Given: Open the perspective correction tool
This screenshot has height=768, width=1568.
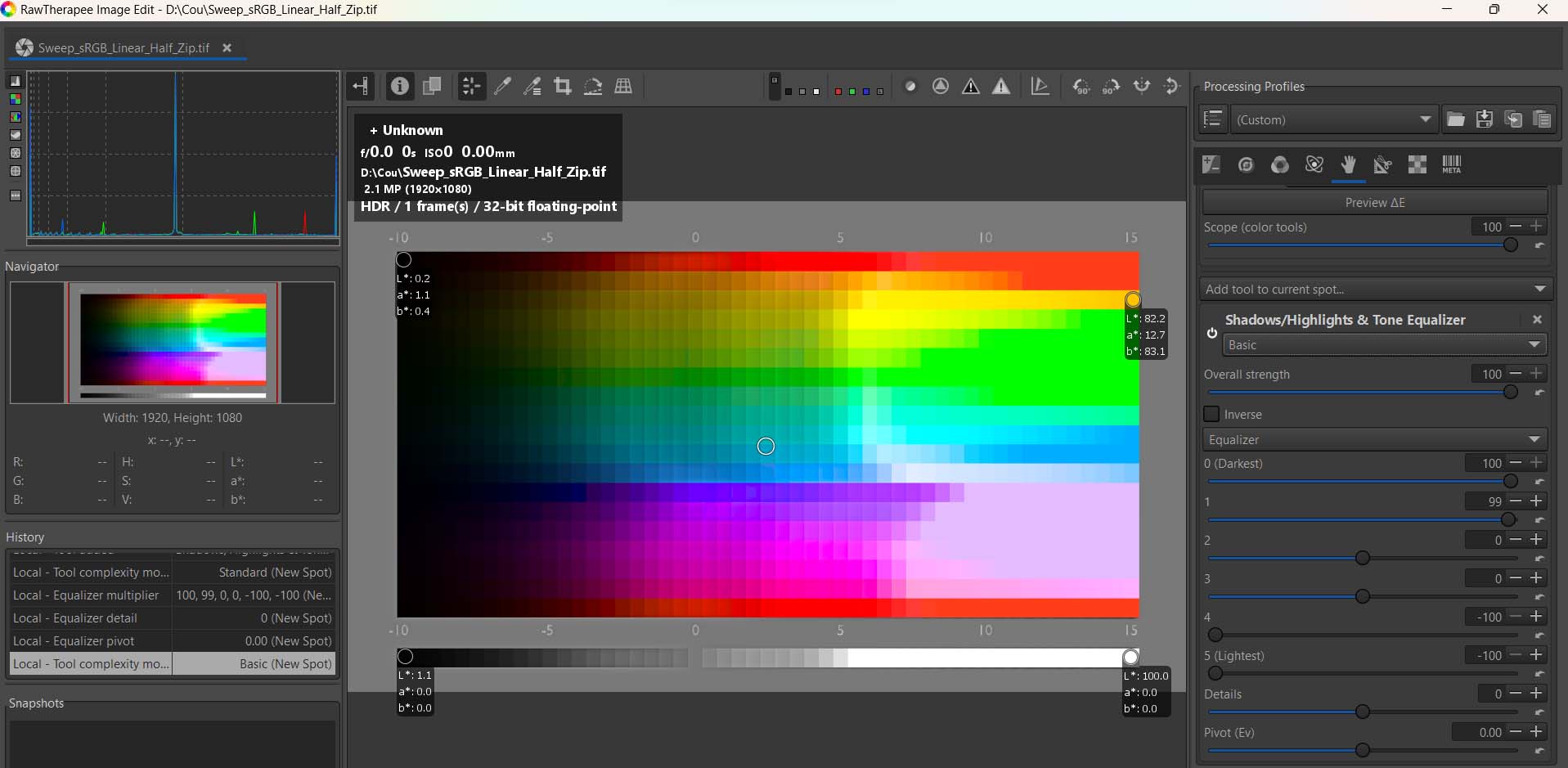Looking at the screenshot, I should [x=624, y=86].
